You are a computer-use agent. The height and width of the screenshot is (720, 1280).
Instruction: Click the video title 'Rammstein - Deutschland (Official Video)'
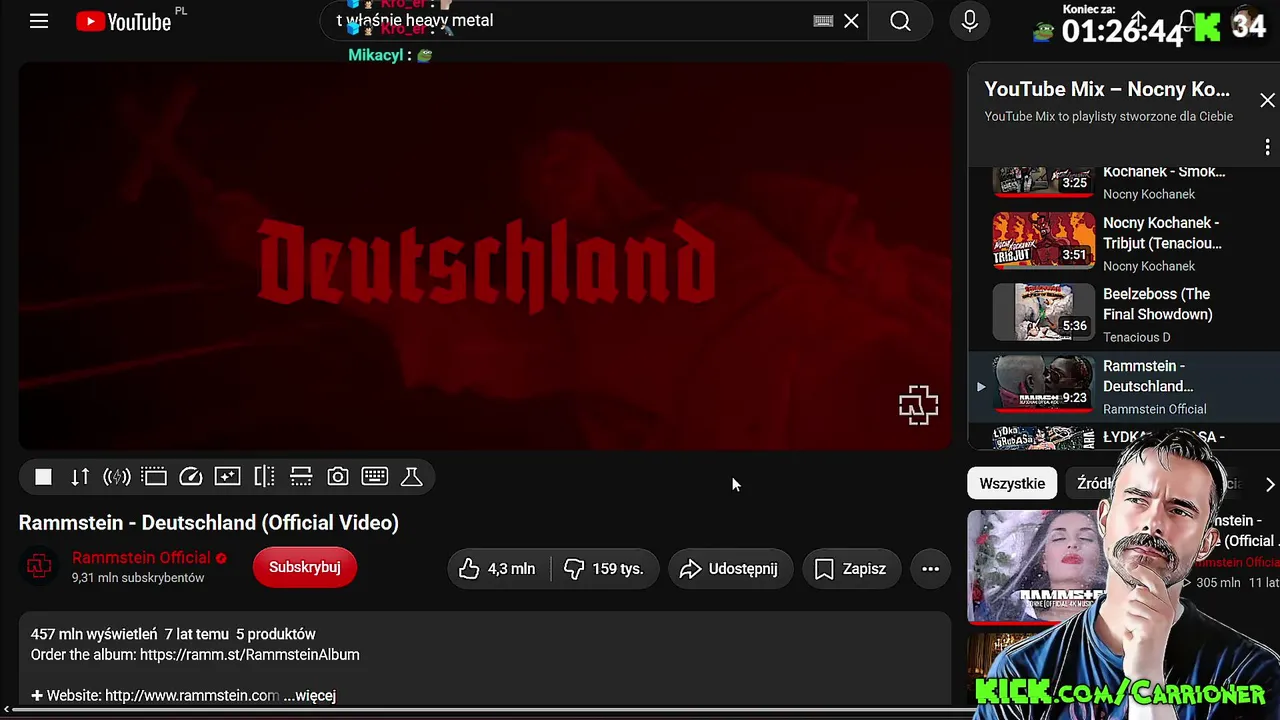(x=209, y=522)
